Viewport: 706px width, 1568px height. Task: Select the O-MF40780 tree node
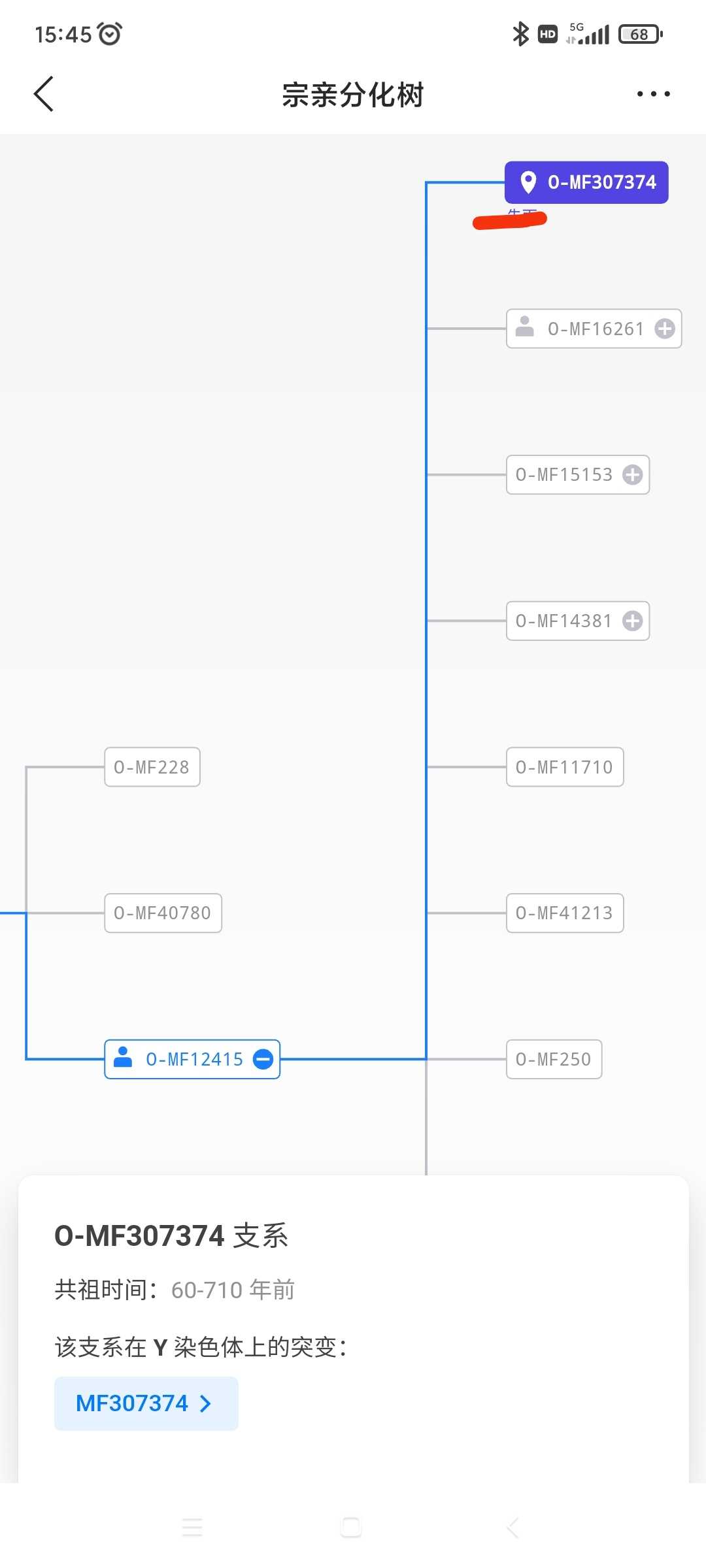(x=163, y=913)
